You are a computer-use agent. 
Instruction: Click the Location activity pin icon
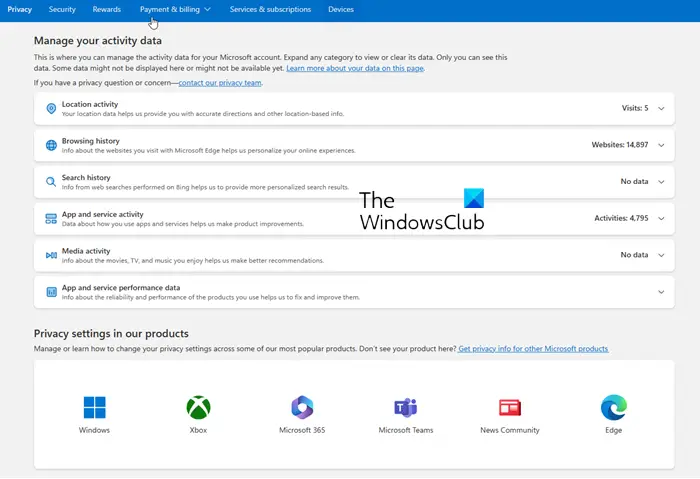tap(51, 108)
